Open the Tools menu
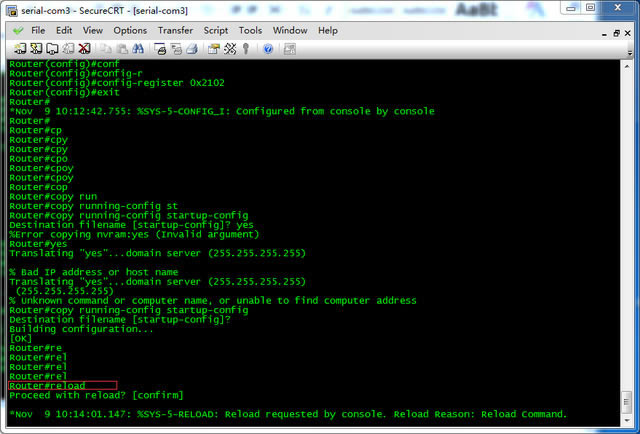Viewport: 640px width, 434px height. click(x=250, y=31)
